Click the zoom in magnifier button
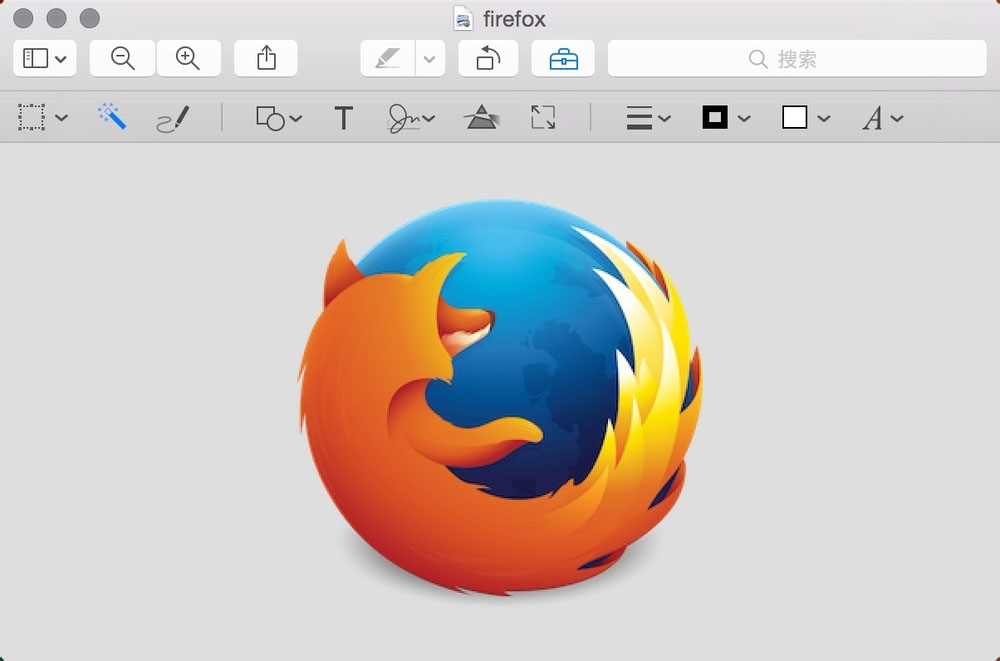Viewport: 1000px width, 661px height. pyautogui.click(x=188, y=59)
